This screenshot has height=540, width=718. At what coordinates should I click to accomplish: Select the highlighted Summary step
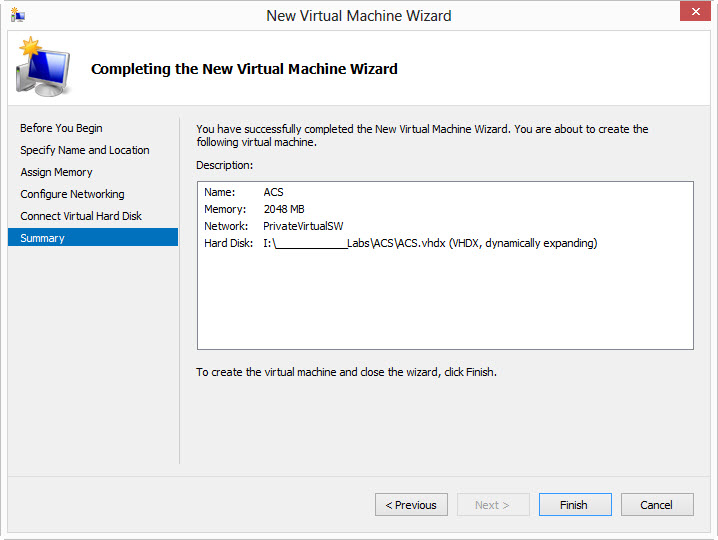pyautogui.click(x=42, y=238)
